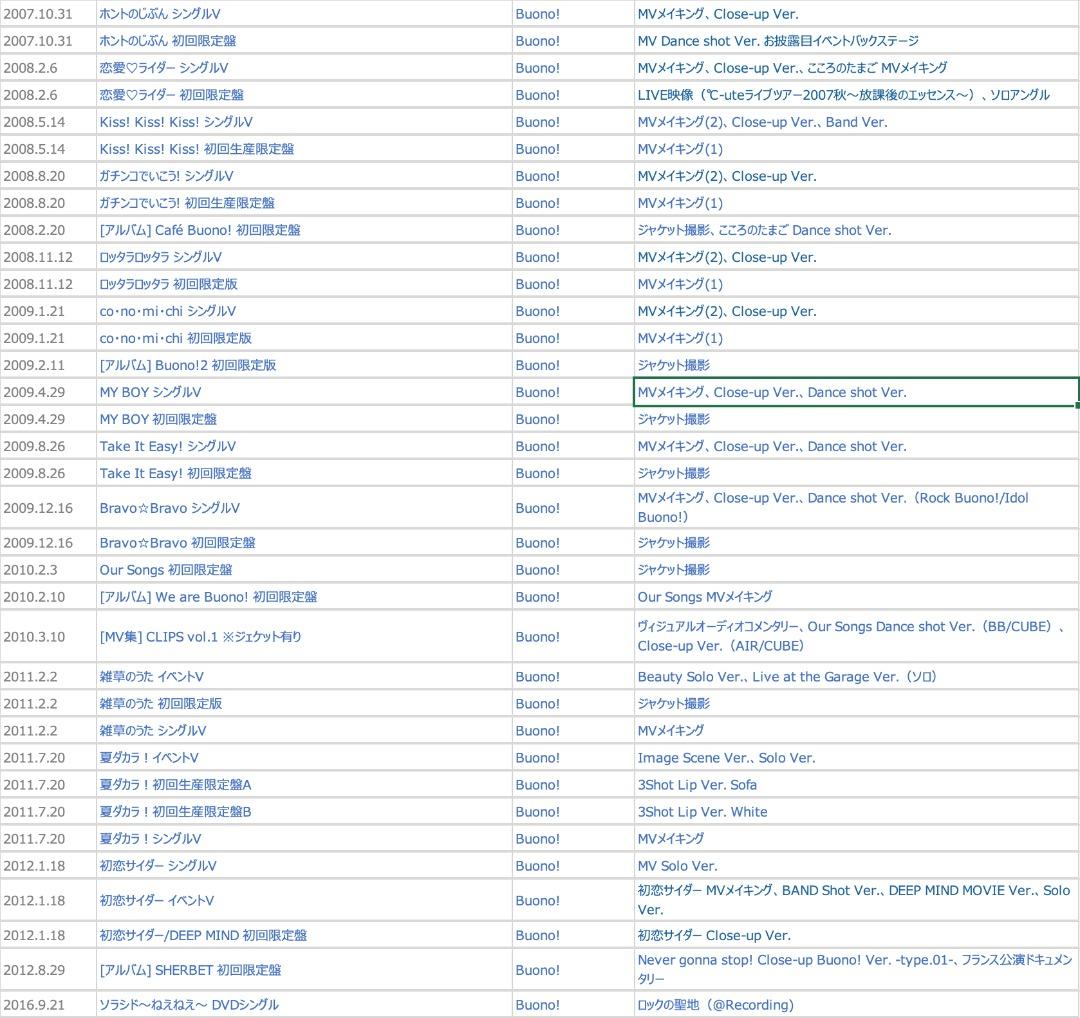Select the cell 'MY BOY 初回限定盤'
Image resolution: width=1080 pixels, height=1018 pixels.
304,419
